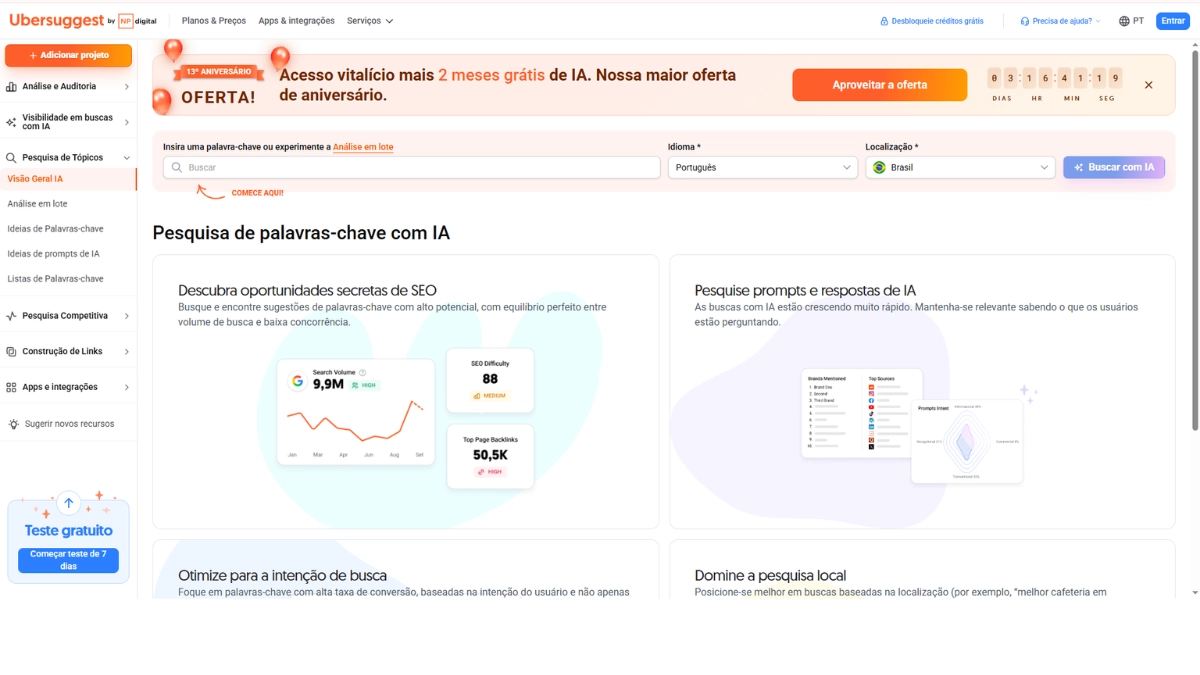Viewport: 1200px width, 675px height.
Task: Click Buscar com IA button
Action: pyautogui.click(x=1114, y=168)
